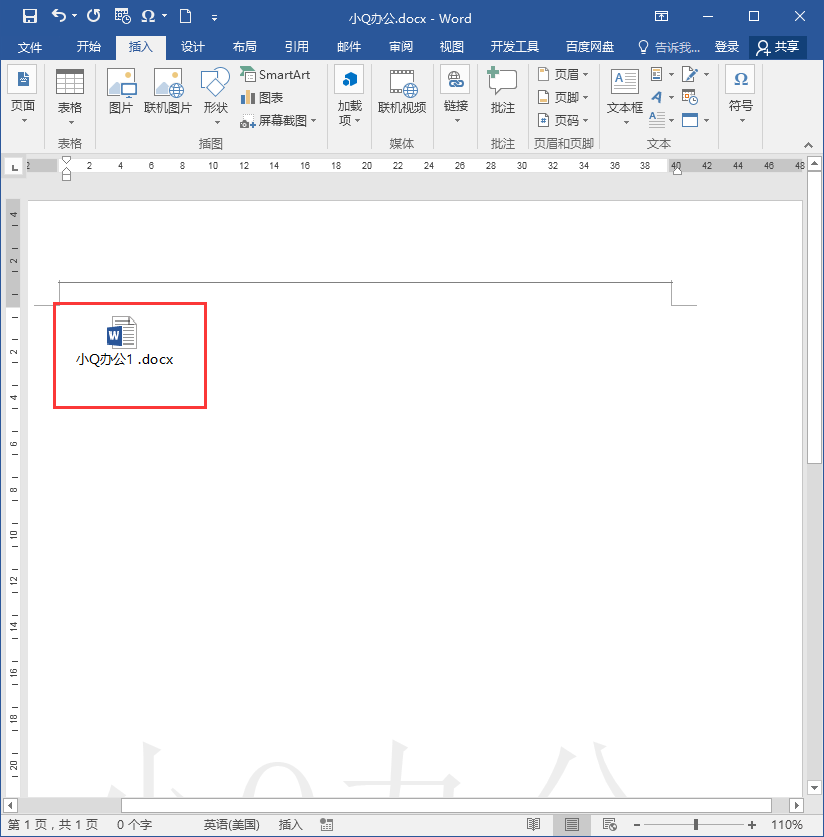This screenshot has height=837, width=824.
Task: Click the 第 1 页，共 1 页 page indicator
Action: click(x=53, y=825)
